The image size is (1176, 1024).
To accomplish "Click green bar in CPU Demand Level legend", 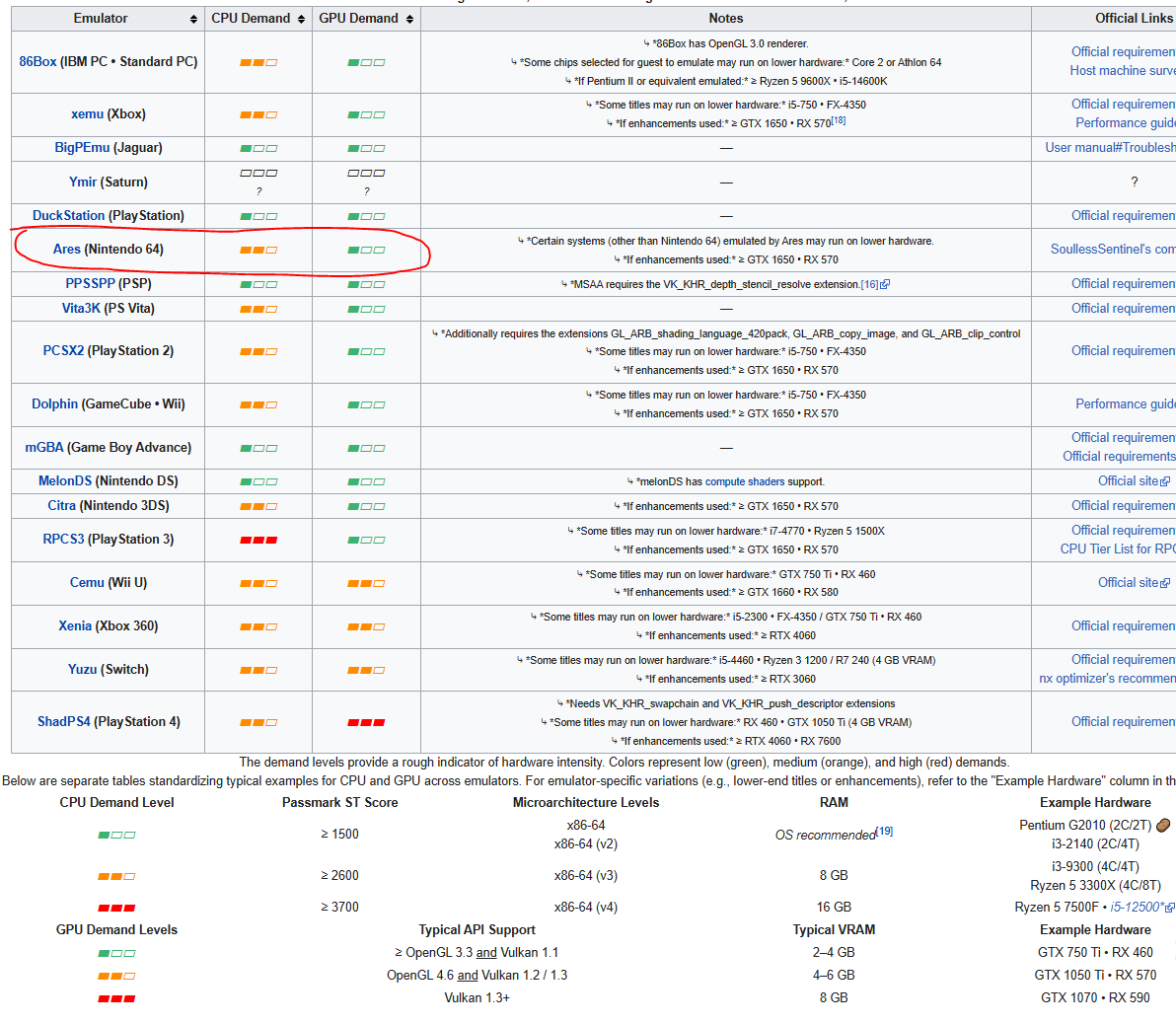I will 116,835.
